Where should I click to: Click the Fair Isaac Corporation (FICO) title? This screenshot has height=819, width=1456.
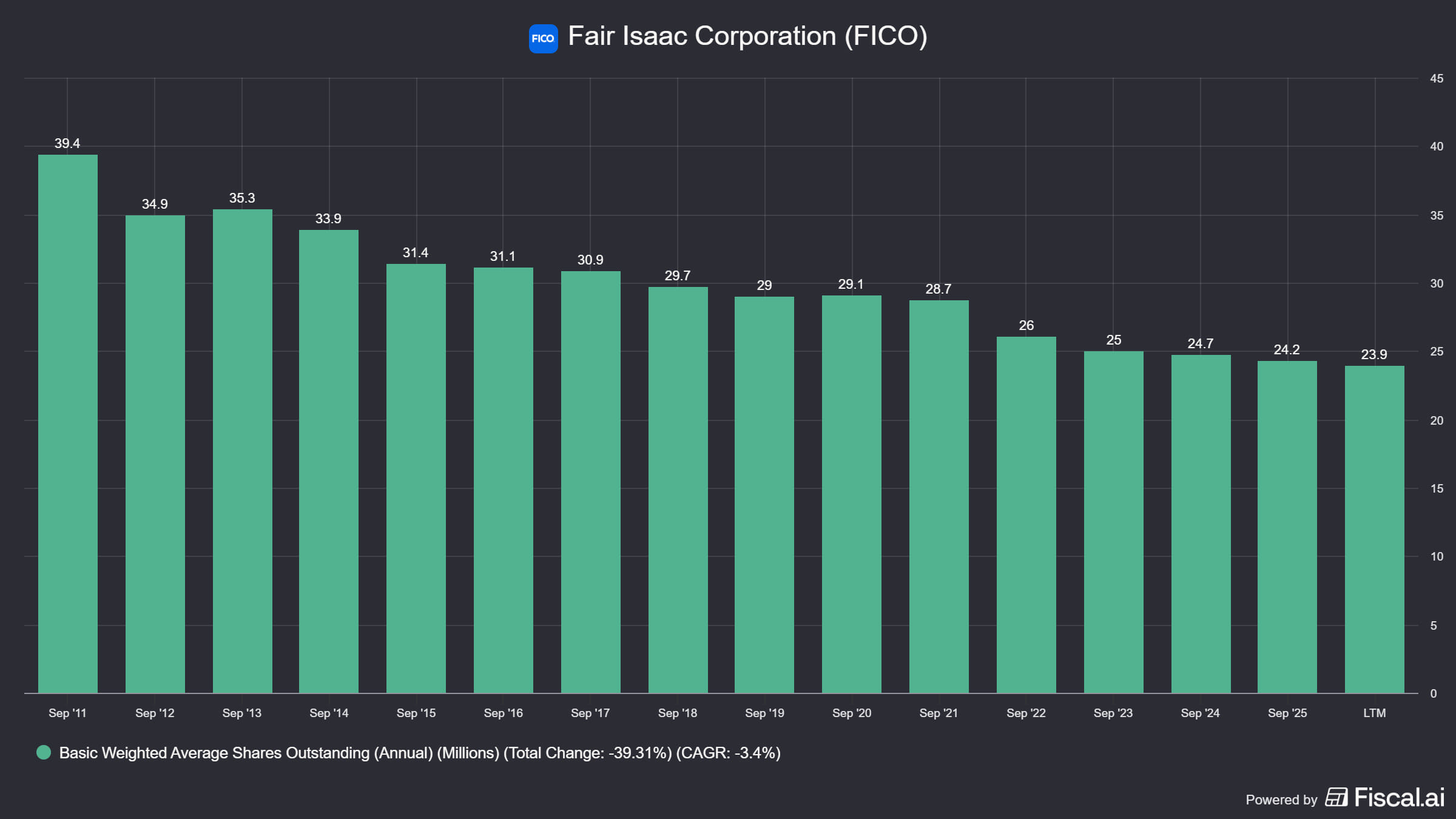point(747,36)
